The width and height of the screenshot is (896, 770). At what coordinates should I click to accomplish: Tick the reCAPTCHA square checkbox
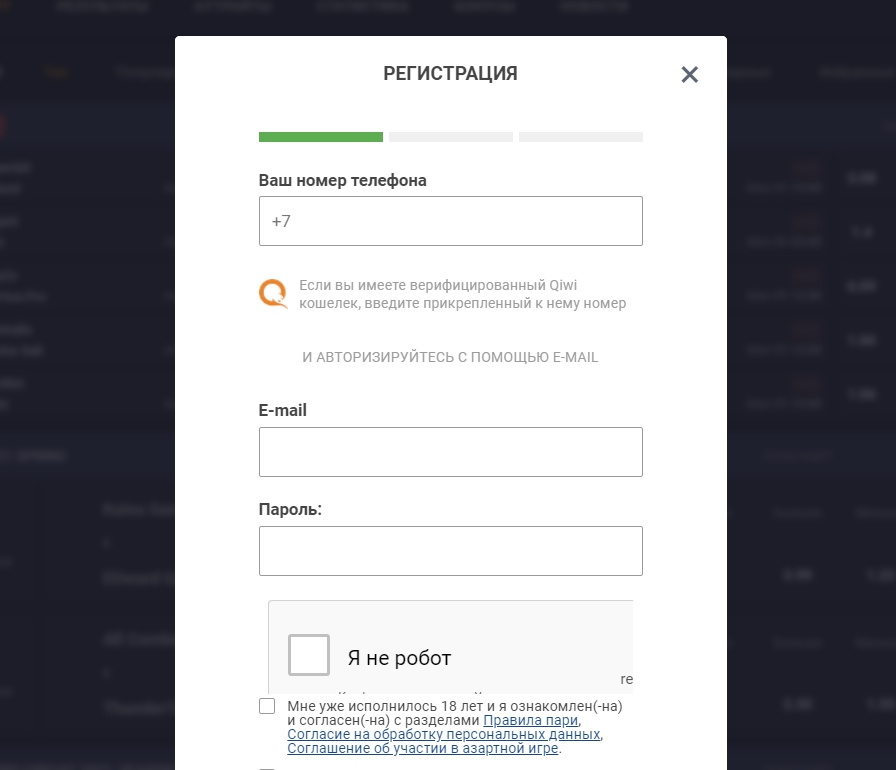(x=309, y=655)
